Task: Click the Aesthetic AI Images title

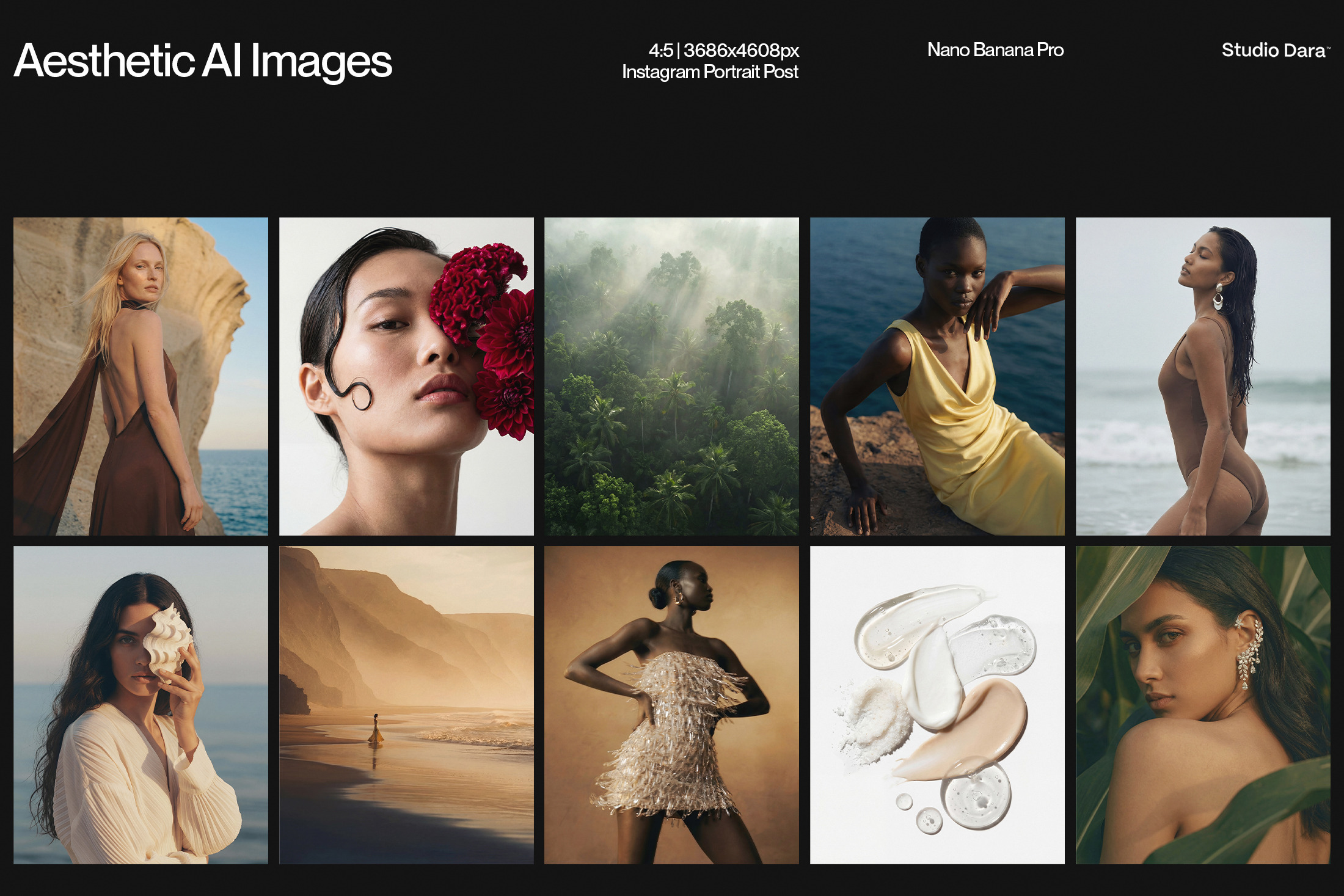Action: click(x=203, y=61)
